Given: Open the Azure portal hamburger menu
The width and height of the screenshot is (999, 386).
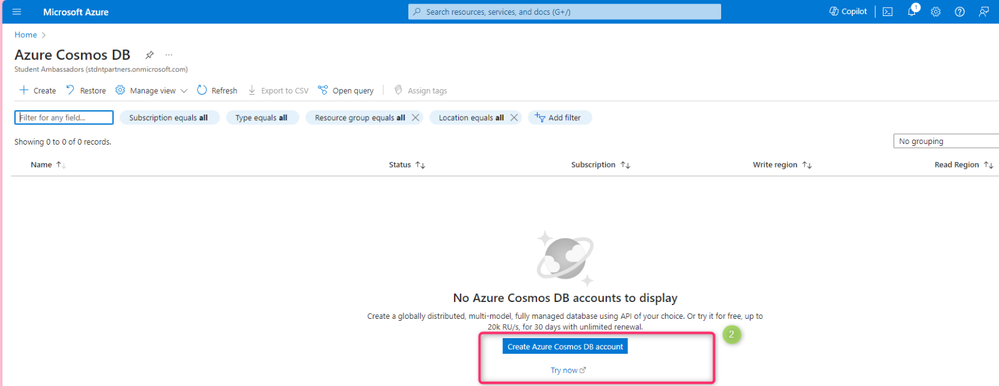Looking at the screenshot, I should click(17, 11).
